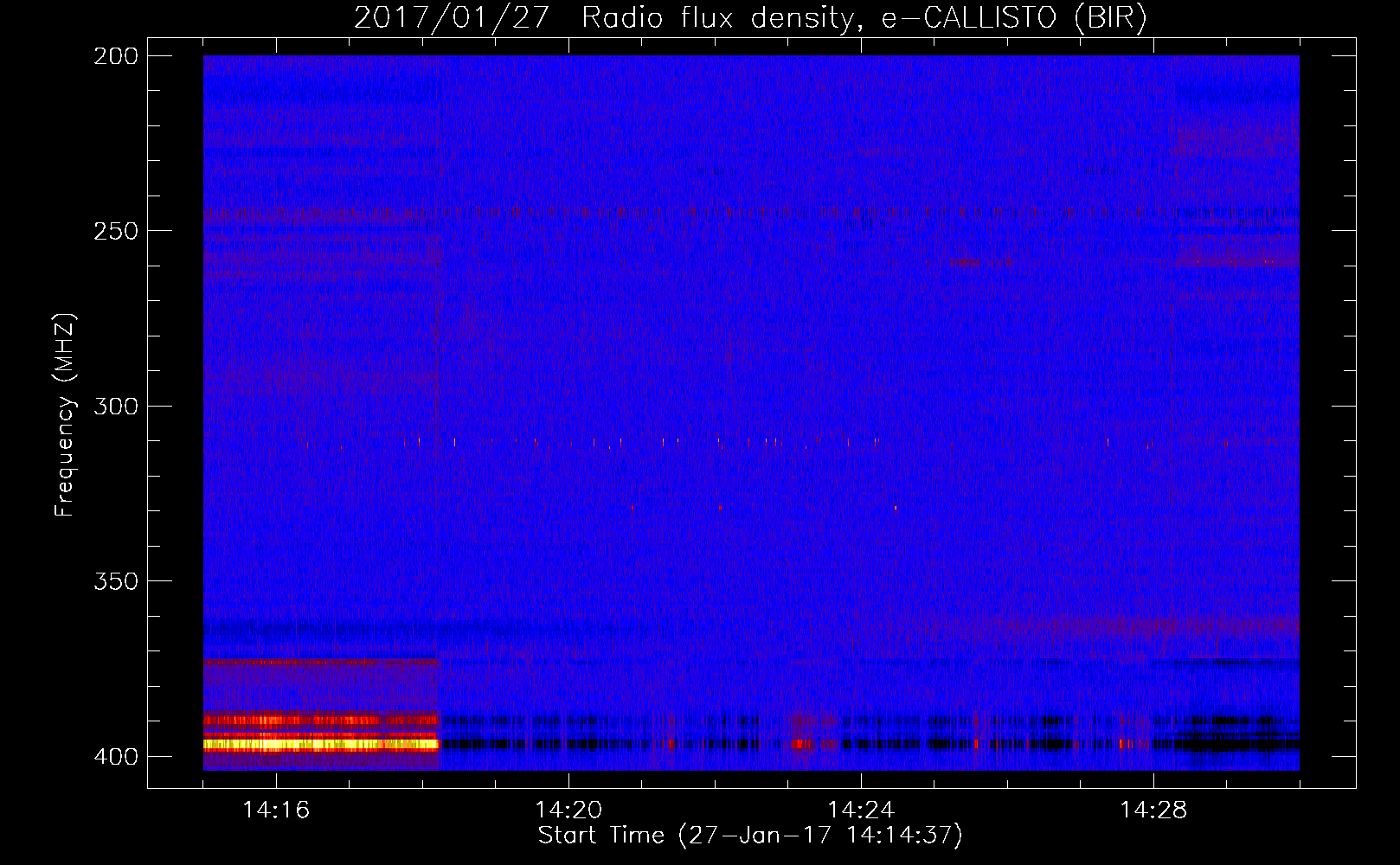Click the bright yellow emission band near 400 MHz
The width and height of the screenshot is (1400, 865).
321,744
